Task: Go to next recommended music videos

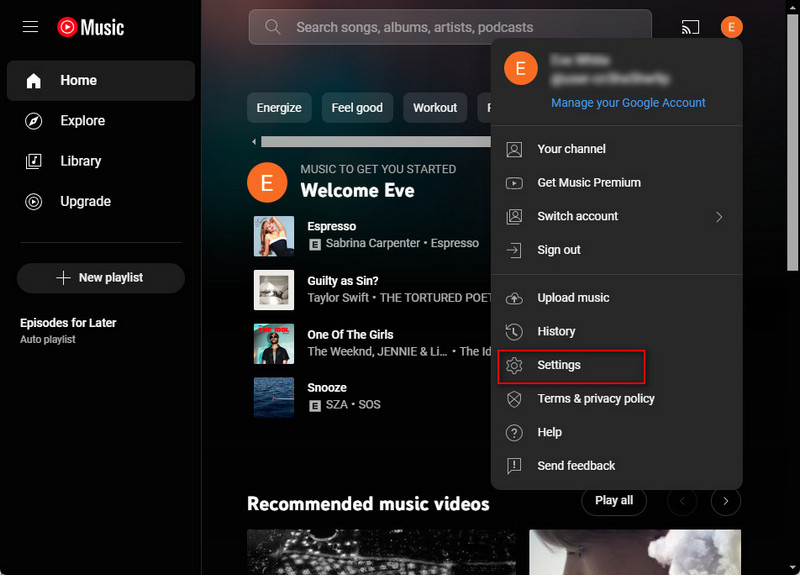Action: click(x=726, y=501)
